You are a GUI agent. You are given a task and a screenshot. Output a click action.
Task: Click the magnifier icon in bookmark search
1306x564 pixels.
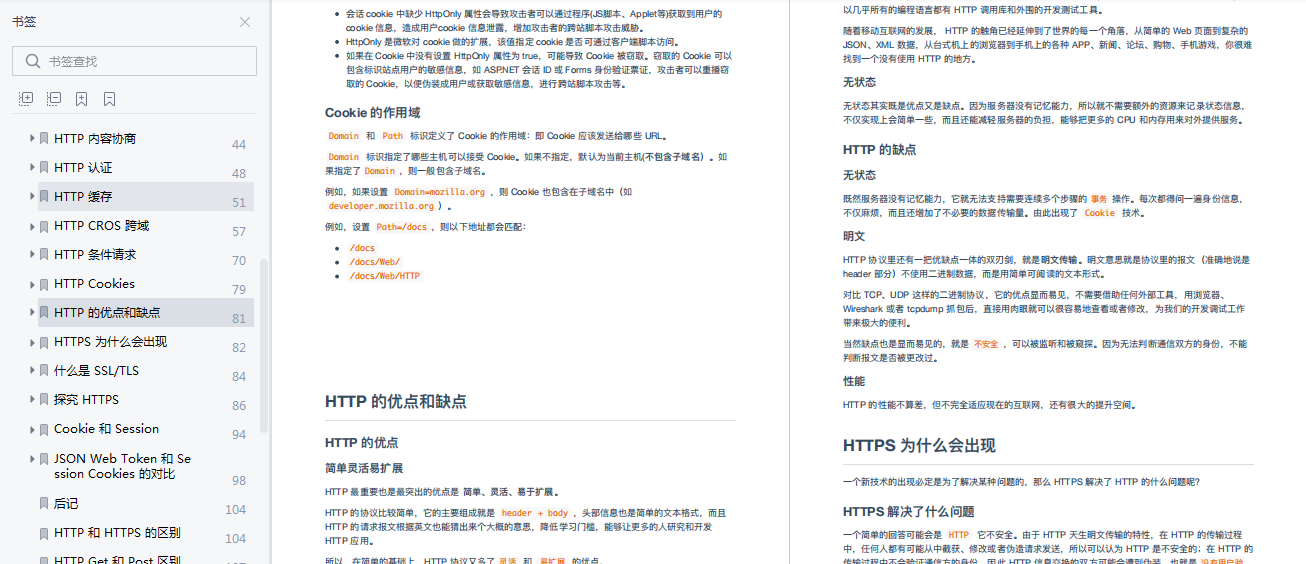[31, 61]
